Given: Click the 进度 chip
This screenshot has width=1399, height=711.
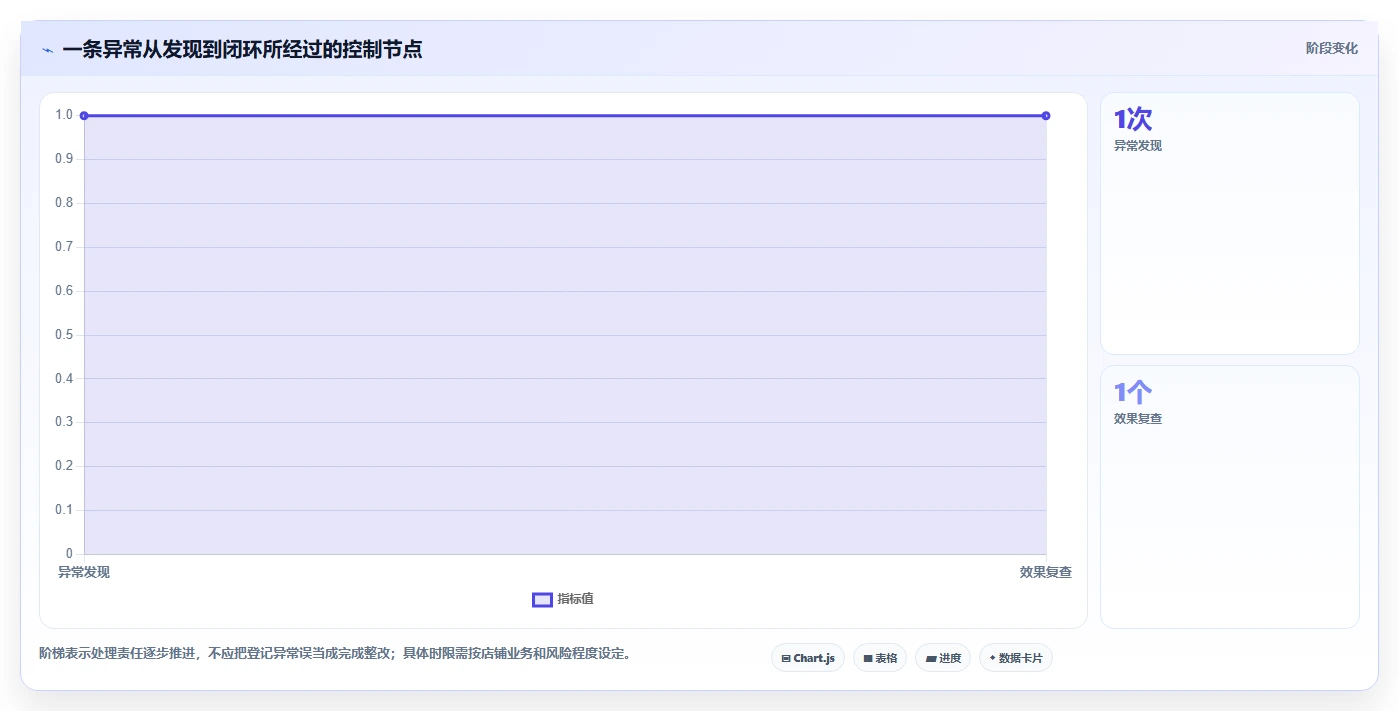Looking at the screenshot, I should (x=943, y=658).
